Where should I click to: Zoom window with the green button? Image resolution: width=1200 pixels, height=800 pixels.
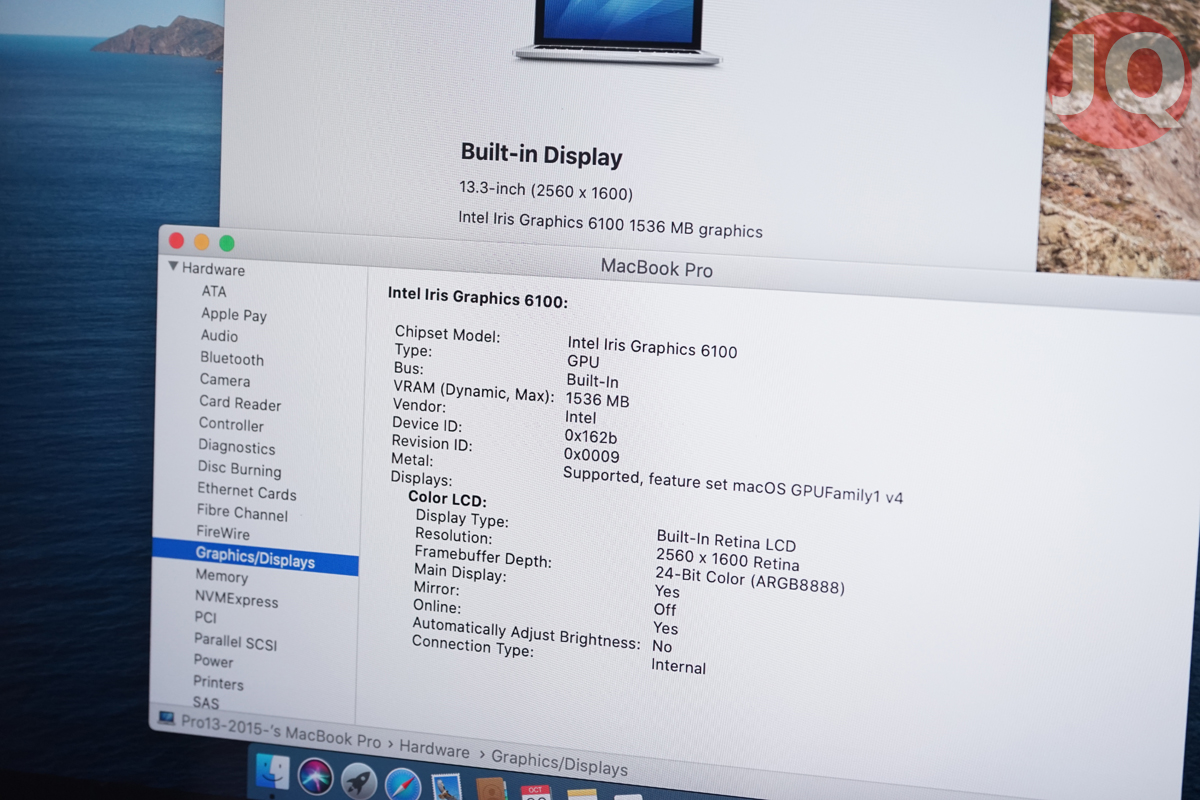pos(227,243)
